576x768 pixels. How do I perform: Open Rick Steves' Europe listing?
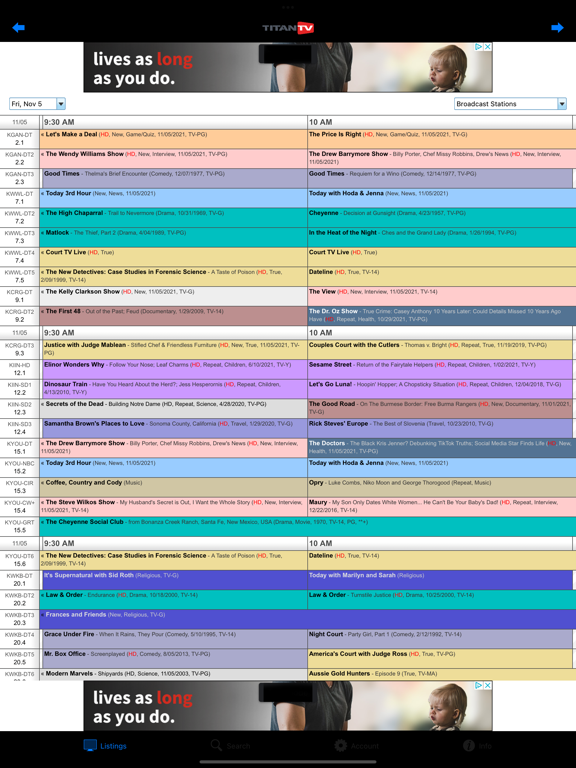click(x=440, y=428)
